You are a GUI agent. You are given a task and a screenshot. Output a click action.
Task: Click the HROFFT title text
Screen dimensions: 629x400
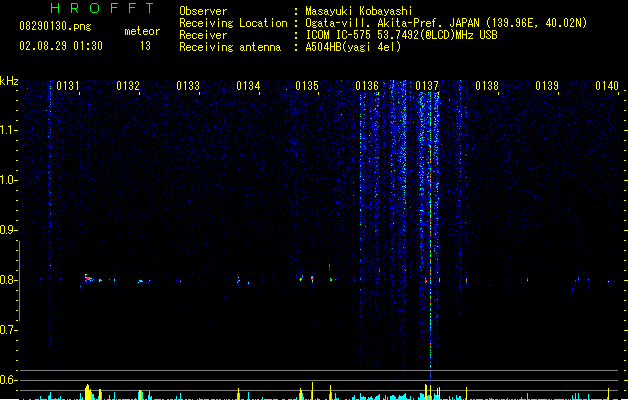pos(102,8)
